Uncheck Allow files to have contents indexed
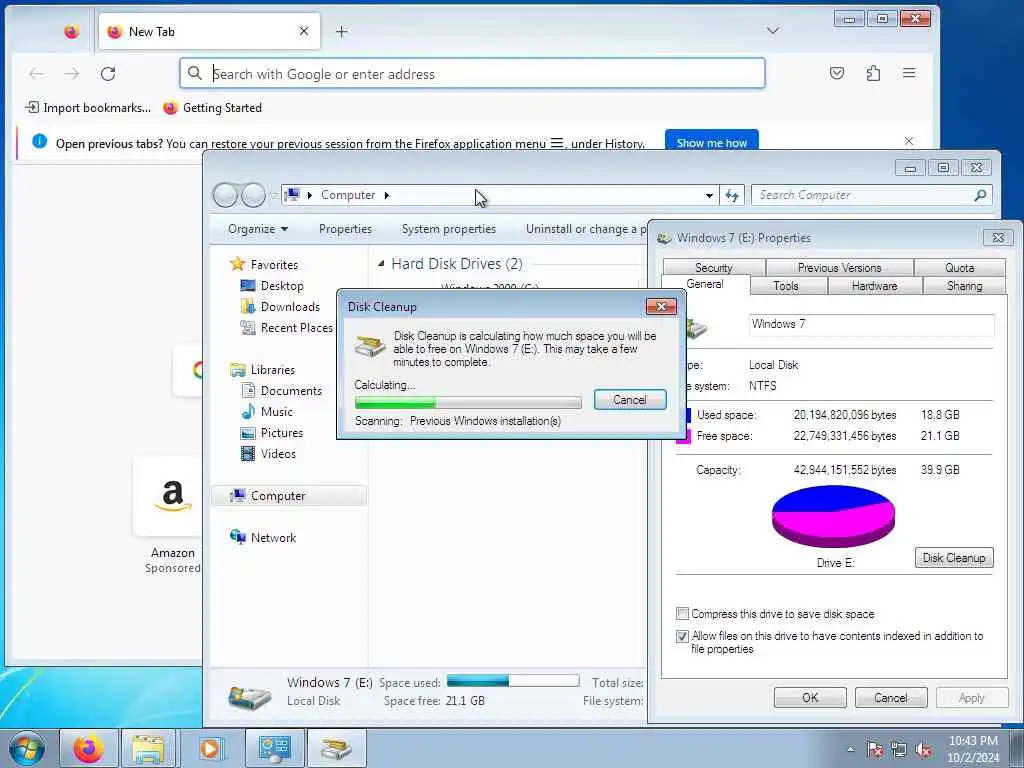The height and width of the screenshot is (768, 1024). (x=682, y=636)
